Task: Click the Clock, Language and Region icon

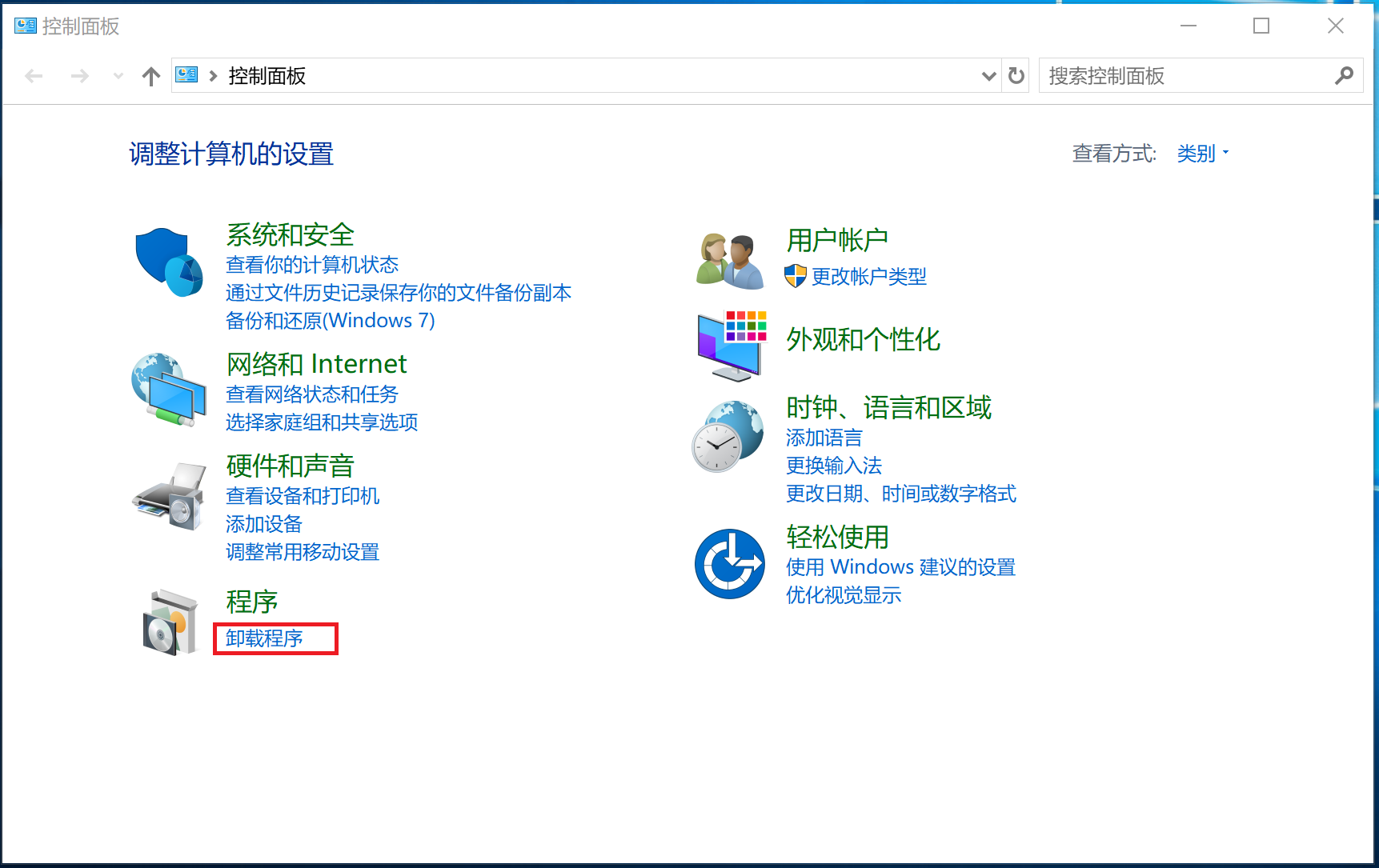Action: point(728,437)
